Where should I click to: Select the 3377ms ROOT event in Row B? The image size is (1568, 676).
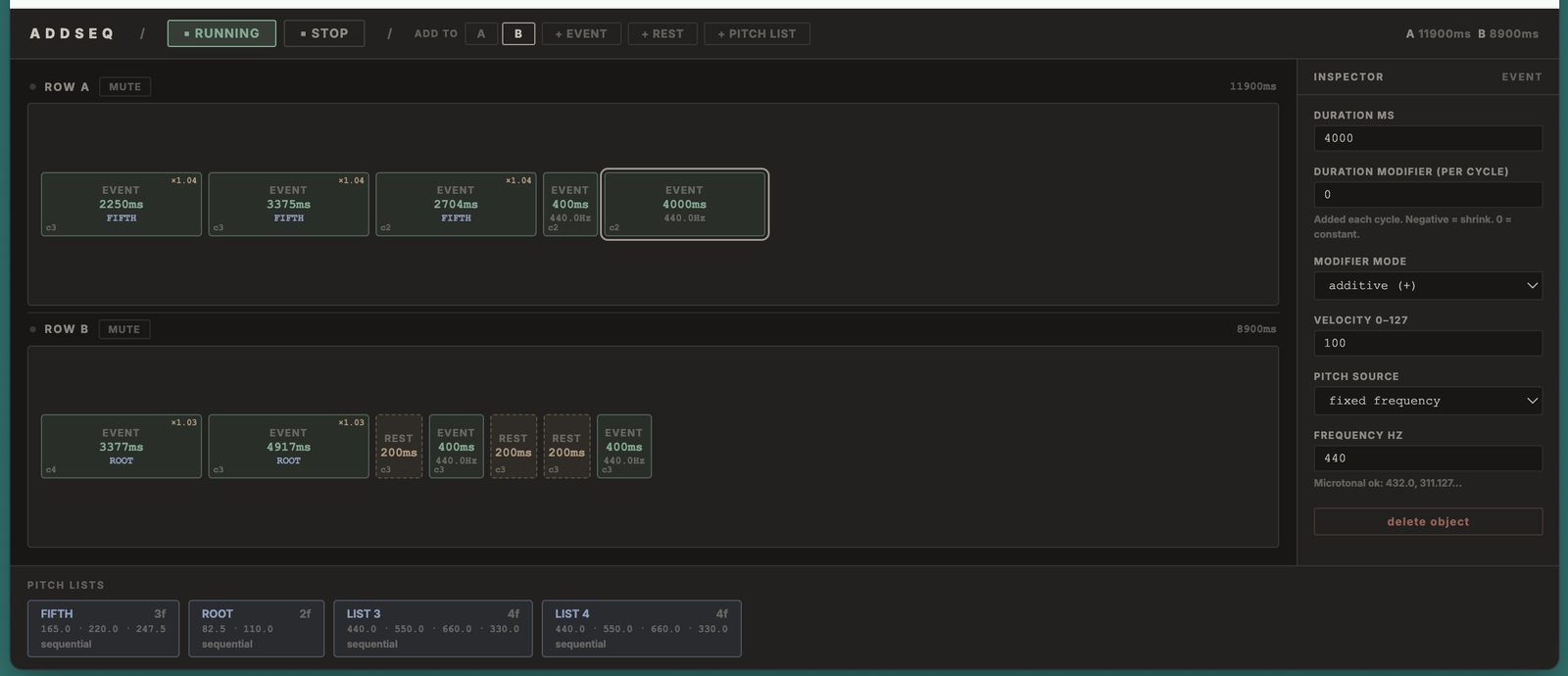(x=122, y=447)
